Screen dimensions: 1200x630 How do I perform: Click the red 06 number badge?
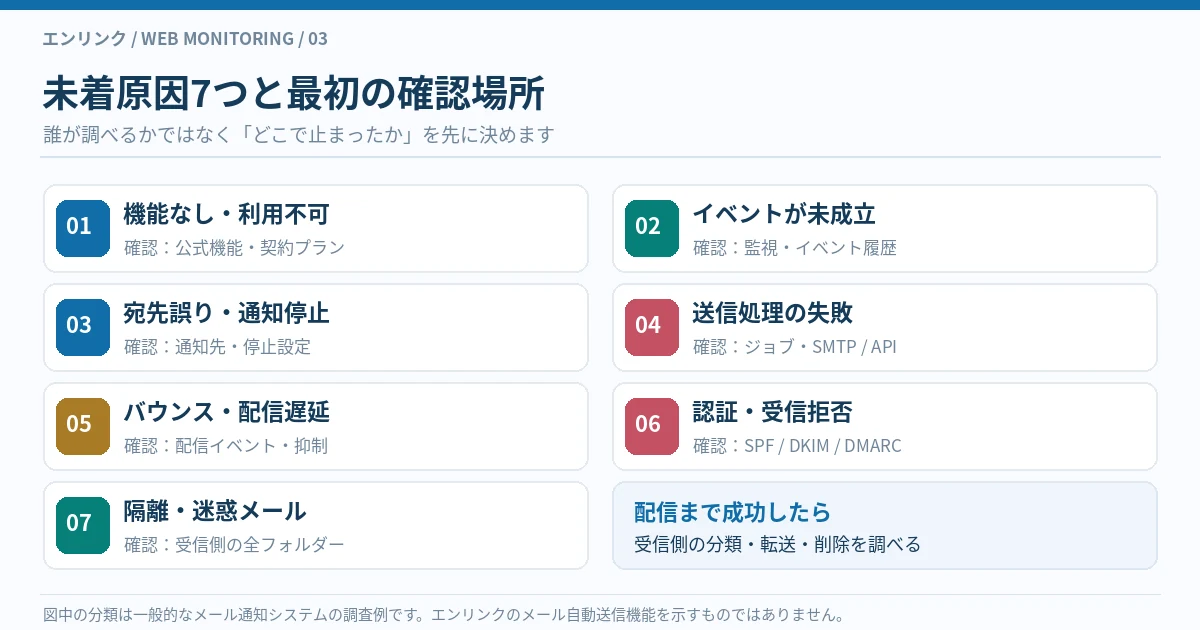(652, 426)
